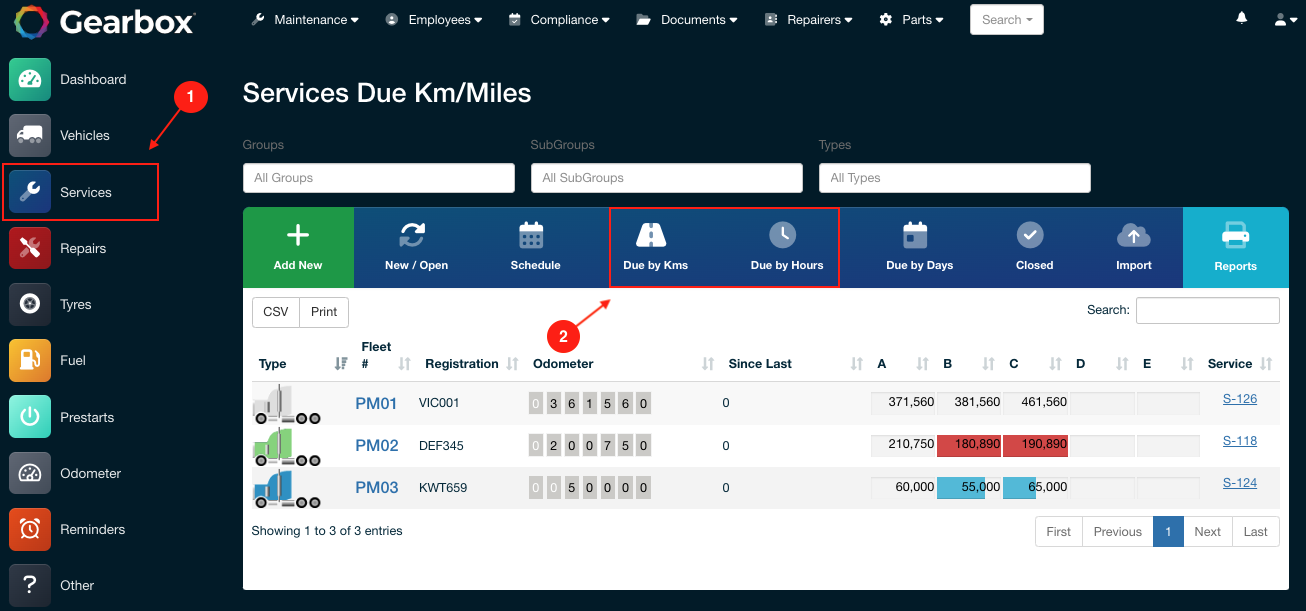Open the All Types filter dropdown

[x=954, y=178]
